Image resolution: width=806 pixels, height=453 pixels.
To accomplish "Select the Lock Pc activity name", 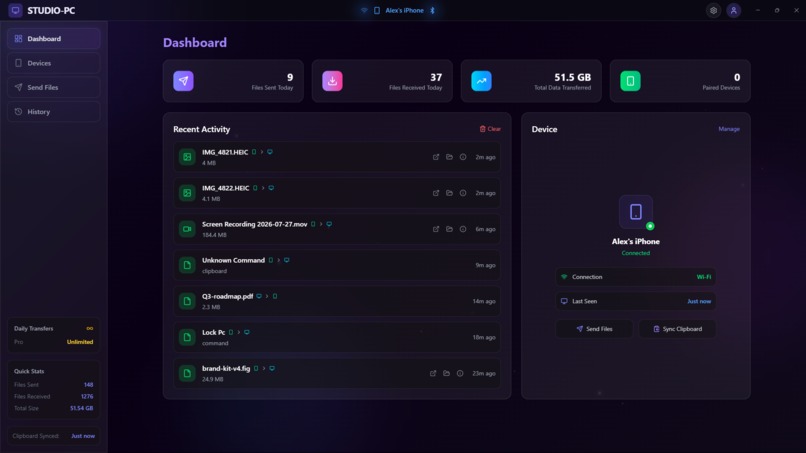I will (x=213, y=332).
